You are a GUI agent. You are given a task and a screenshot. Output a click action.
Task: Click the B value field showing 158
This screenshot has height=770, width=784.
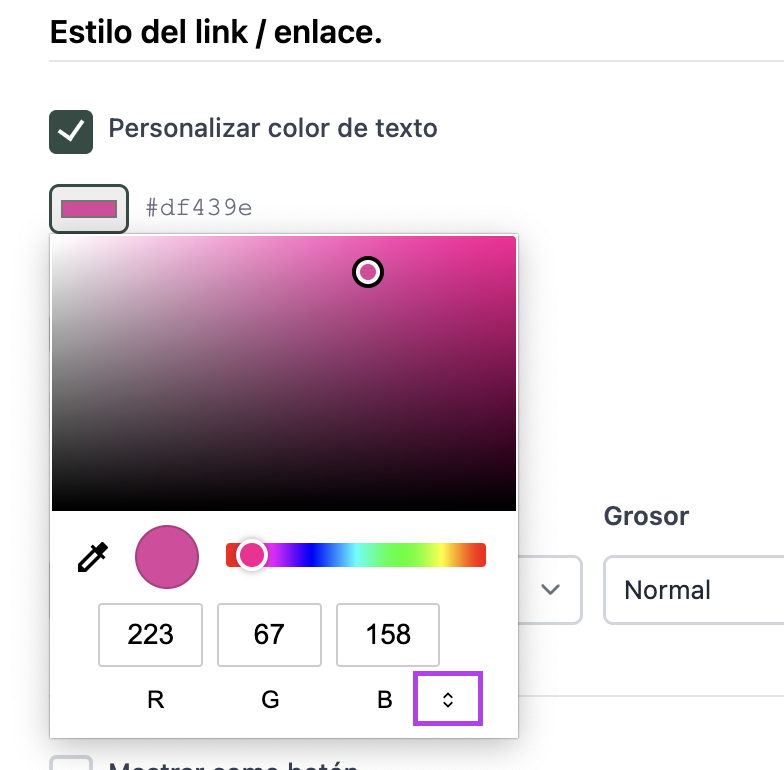(388, 635)
